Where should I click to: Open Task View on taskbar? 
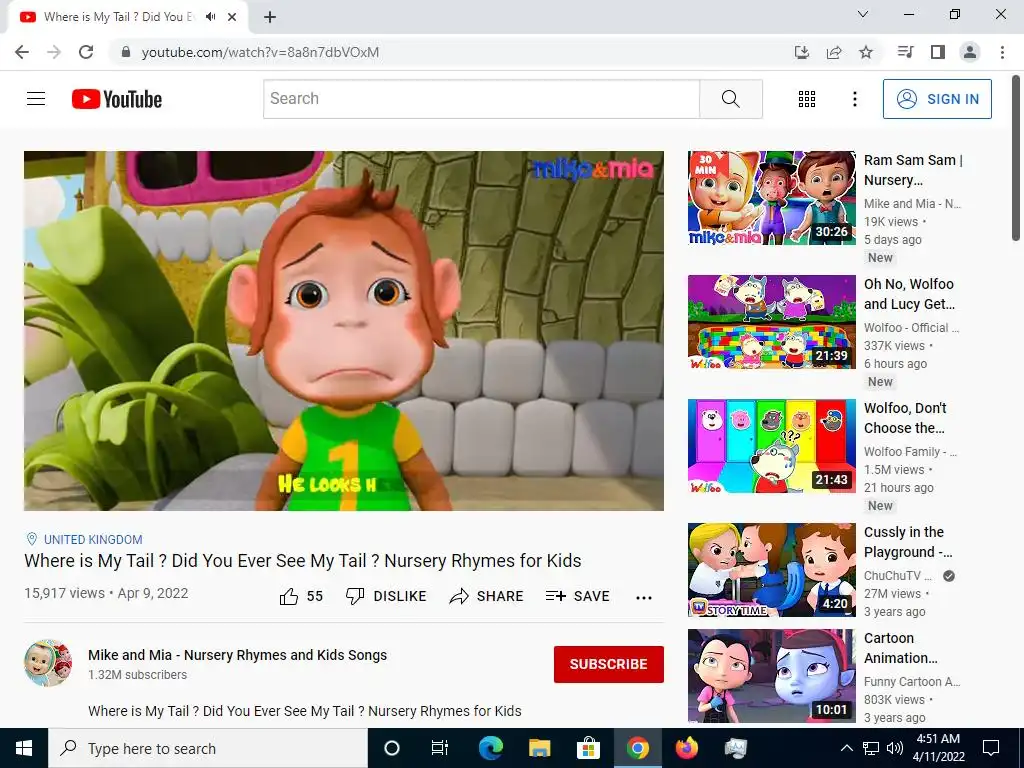tap(440, 748)
